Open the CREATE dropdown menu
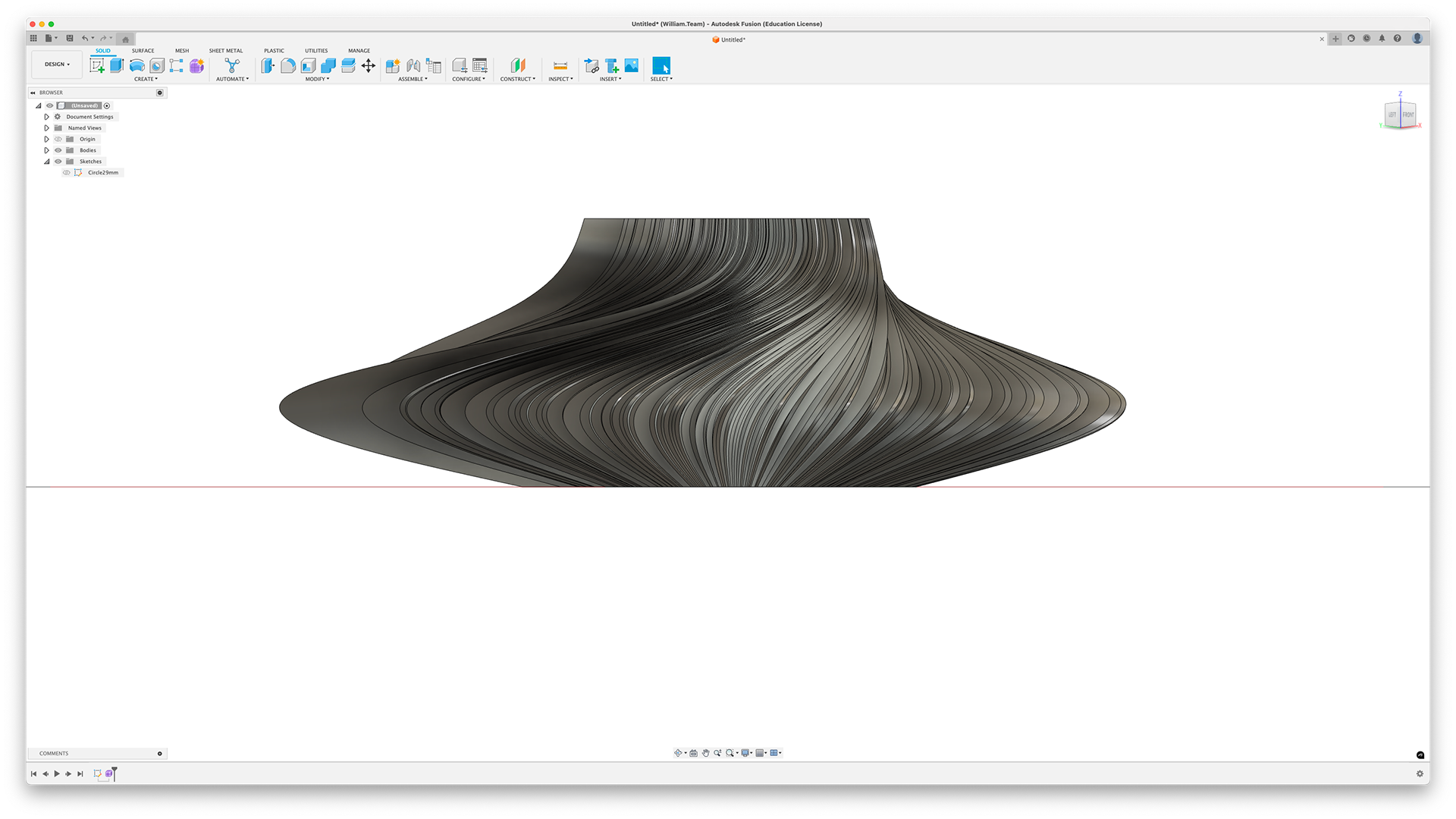1456x819 pixels. pyautogui.click(x=146, y=79)
